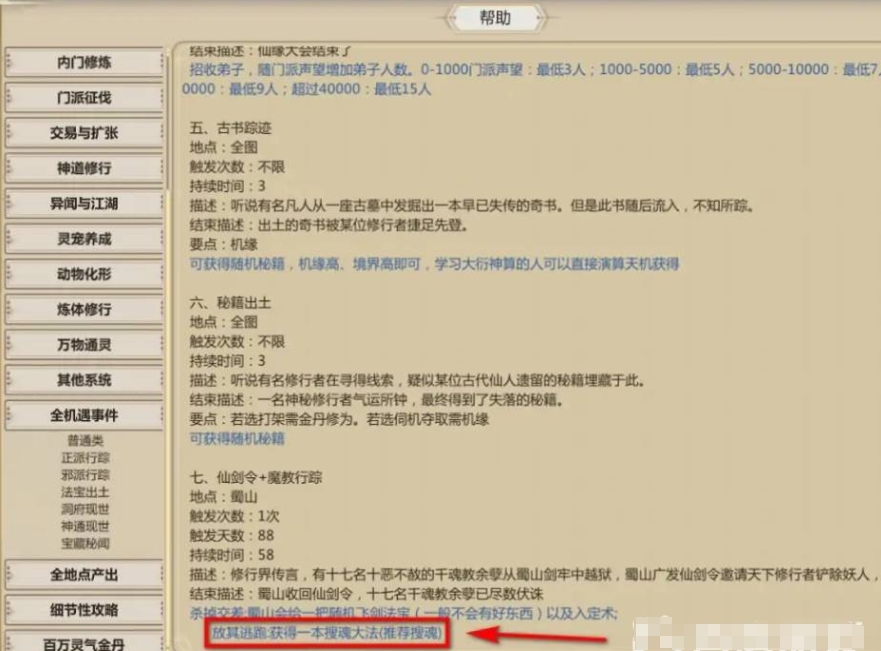Click blue note starting 可获得随机秘籍，机缘高
Viewport: 881px width, 651px height.
click(x=434, y=264)
